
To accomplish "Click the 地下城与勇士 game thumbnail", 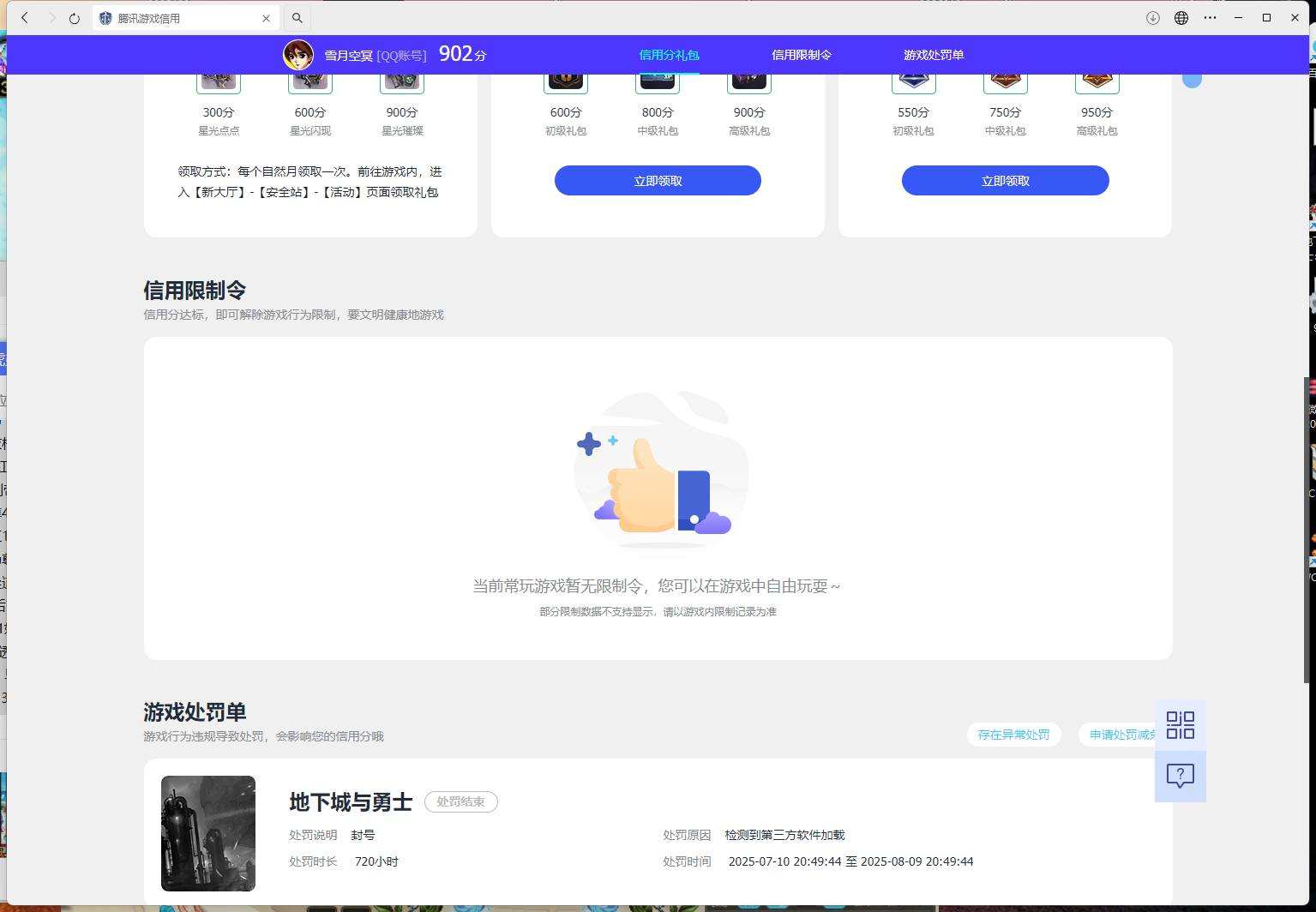I will 208,833.
